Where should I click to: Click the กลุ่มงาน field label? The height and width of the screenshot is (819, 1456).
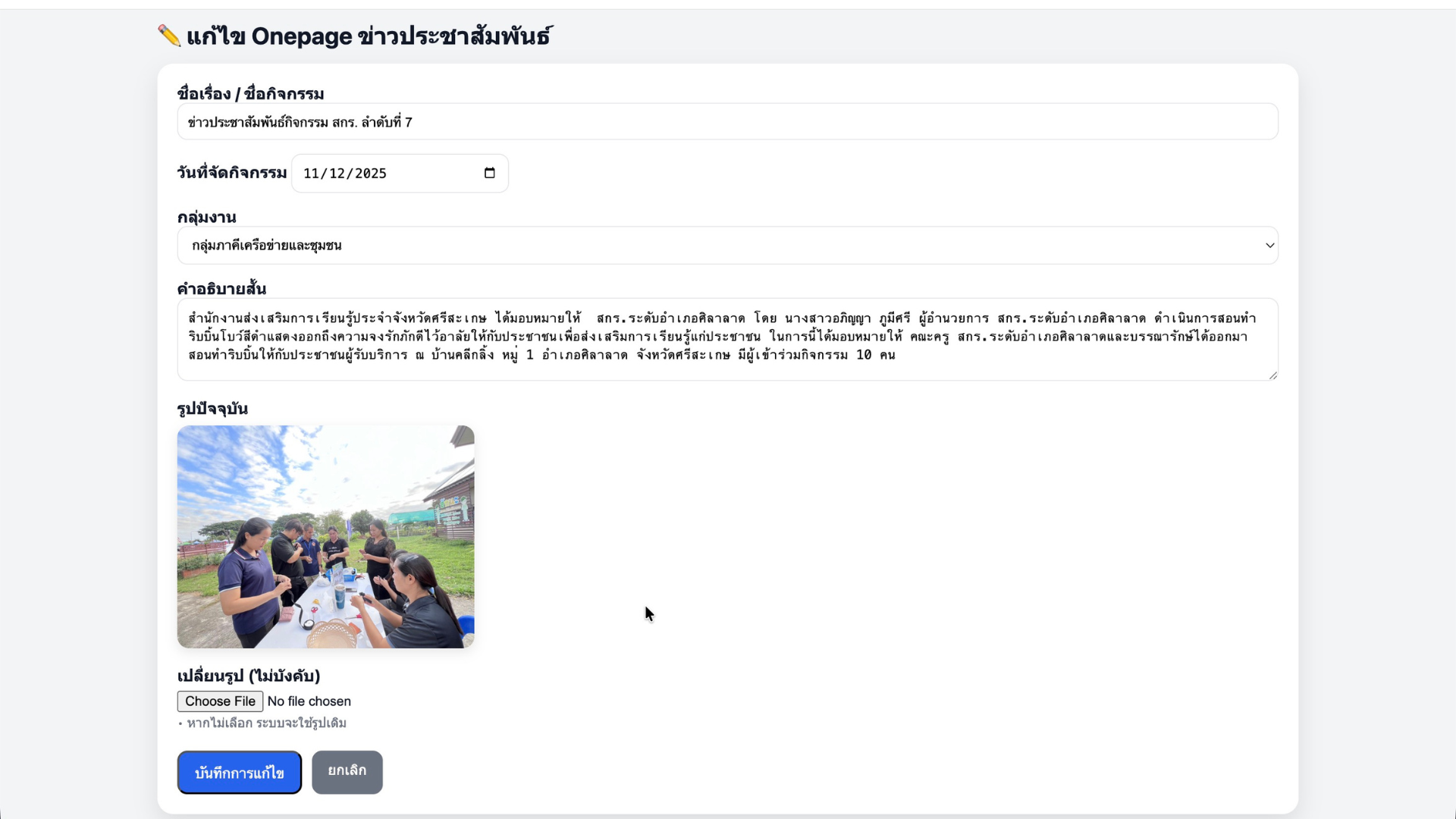pyautogui.click(x=206, y=218)
